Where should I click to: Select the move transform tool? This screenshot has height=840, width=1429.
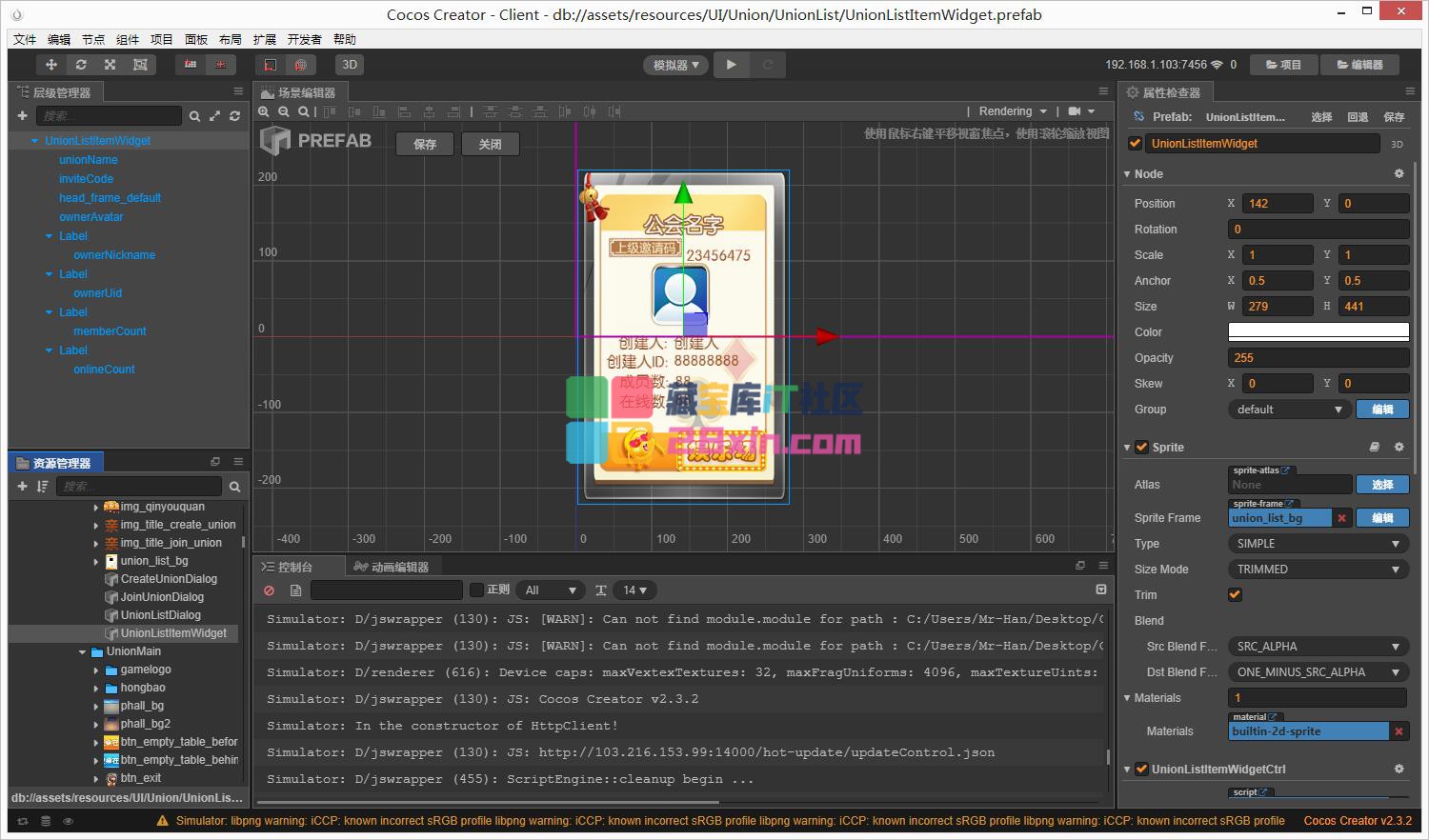click(x=50, y=65)
